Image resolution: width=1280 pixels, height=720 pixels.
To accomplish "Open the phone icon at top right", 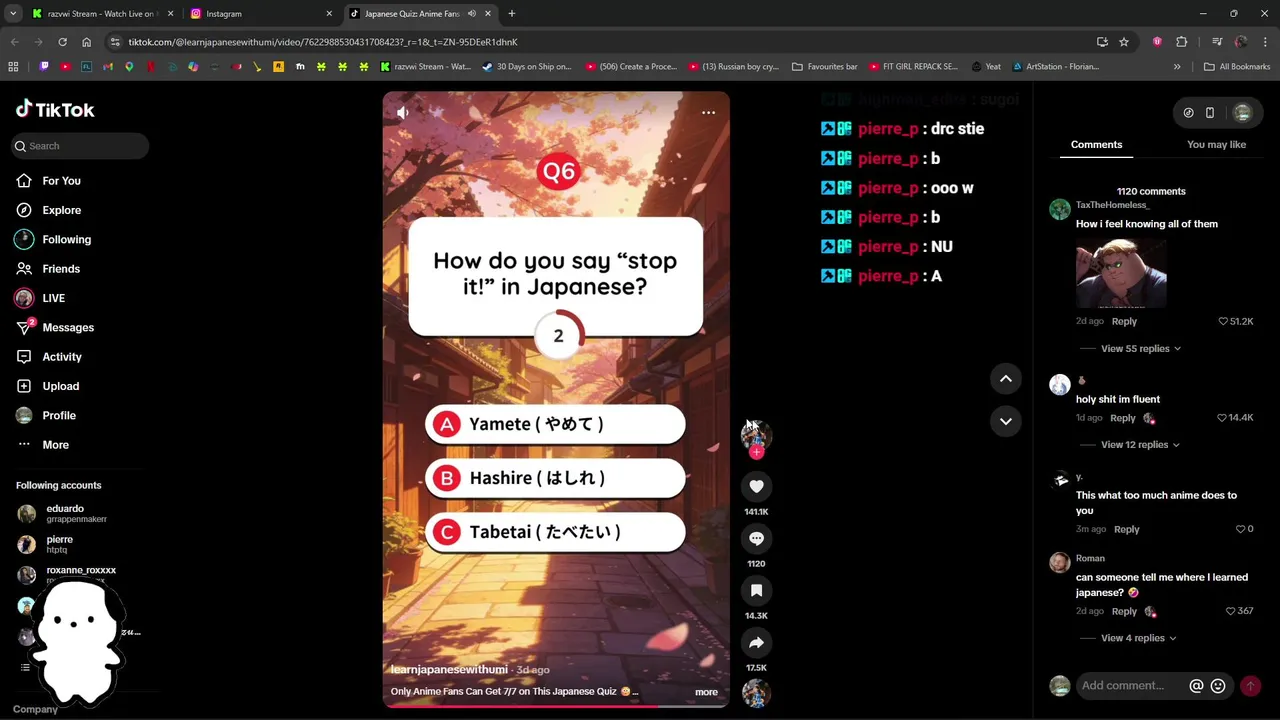I will [x=1209, y=113].
